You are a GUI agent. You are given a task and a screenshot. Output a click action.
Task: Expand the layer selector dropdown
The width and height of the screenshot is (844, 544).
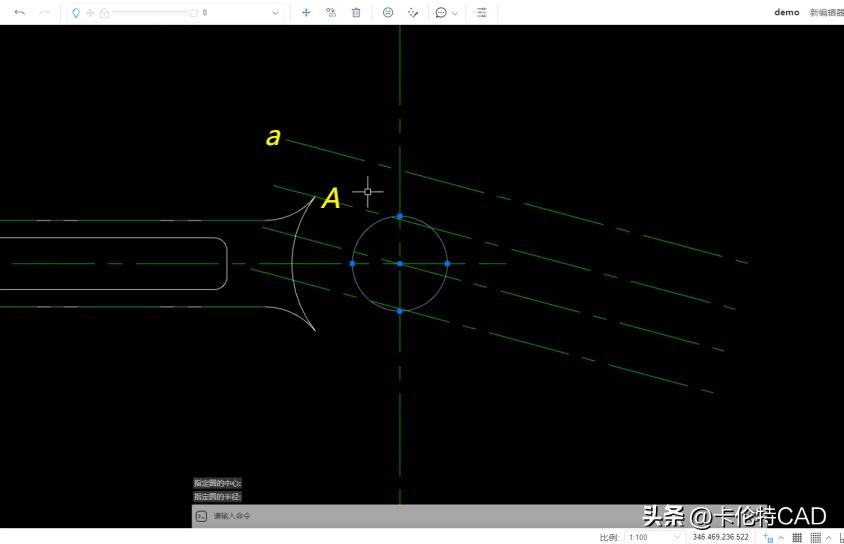[x=275, y=13]
